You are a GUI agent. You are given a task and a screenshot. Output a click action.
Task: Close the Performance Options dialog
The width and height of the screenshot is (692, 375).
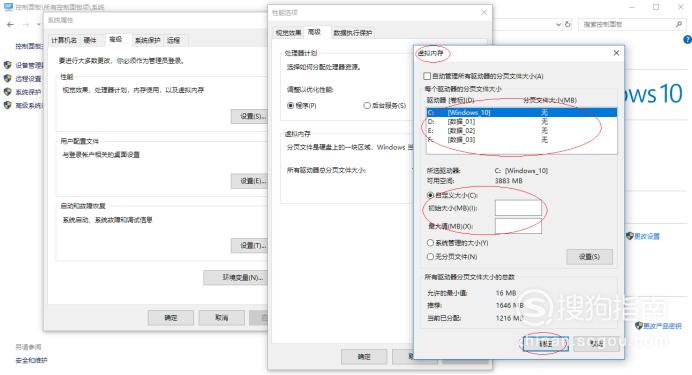click(x=484, y=12)
